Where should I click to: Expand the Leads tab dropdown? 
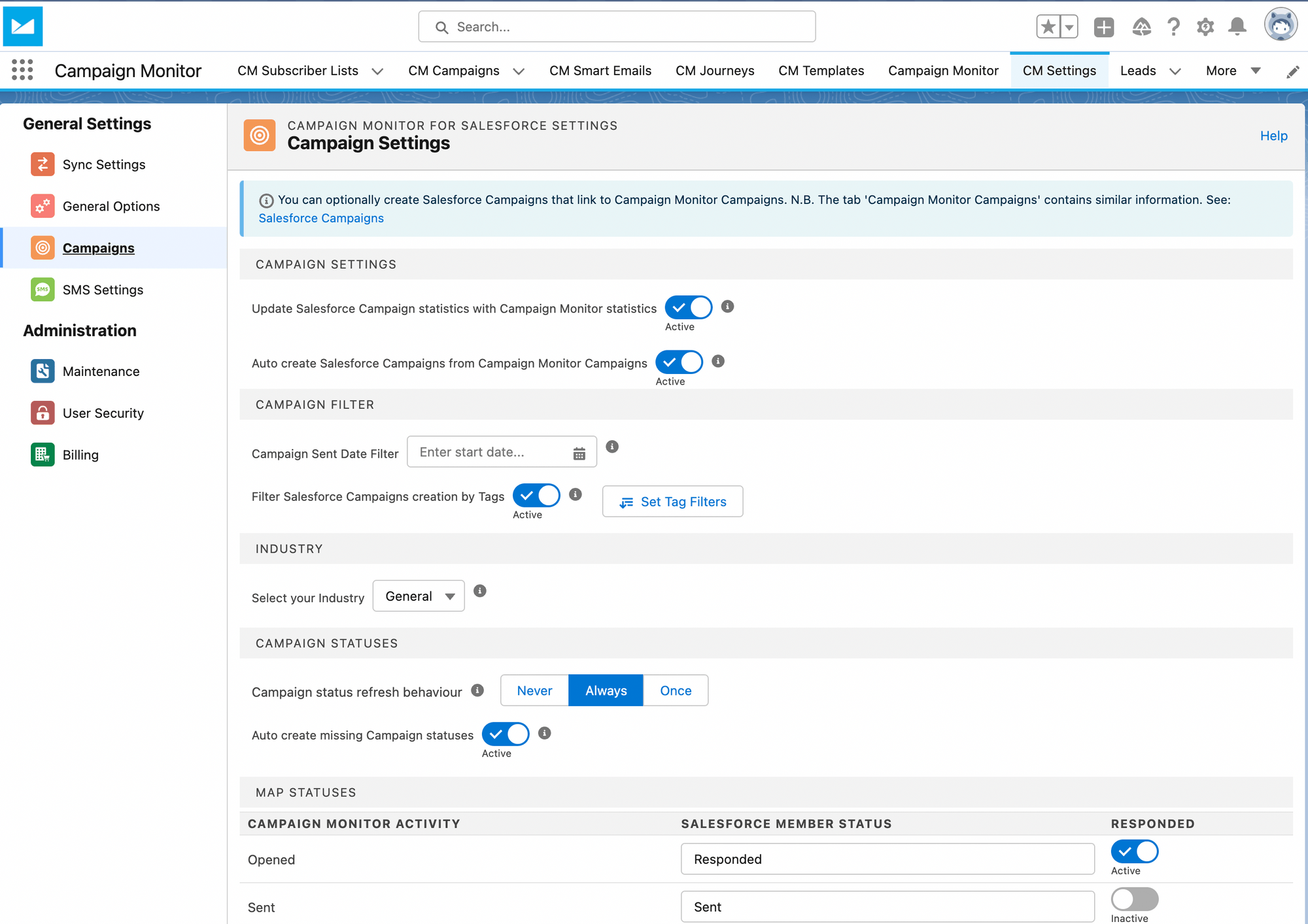coord(1175,71)
